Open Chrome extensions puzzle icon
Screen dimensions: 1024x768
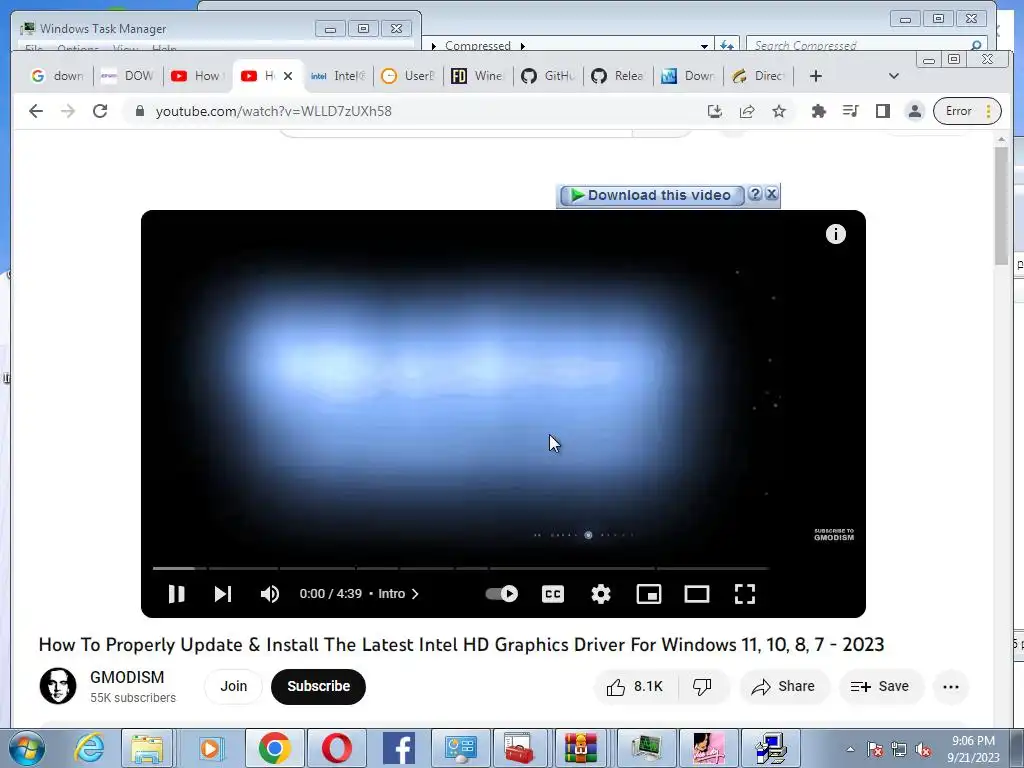(818, 111)
